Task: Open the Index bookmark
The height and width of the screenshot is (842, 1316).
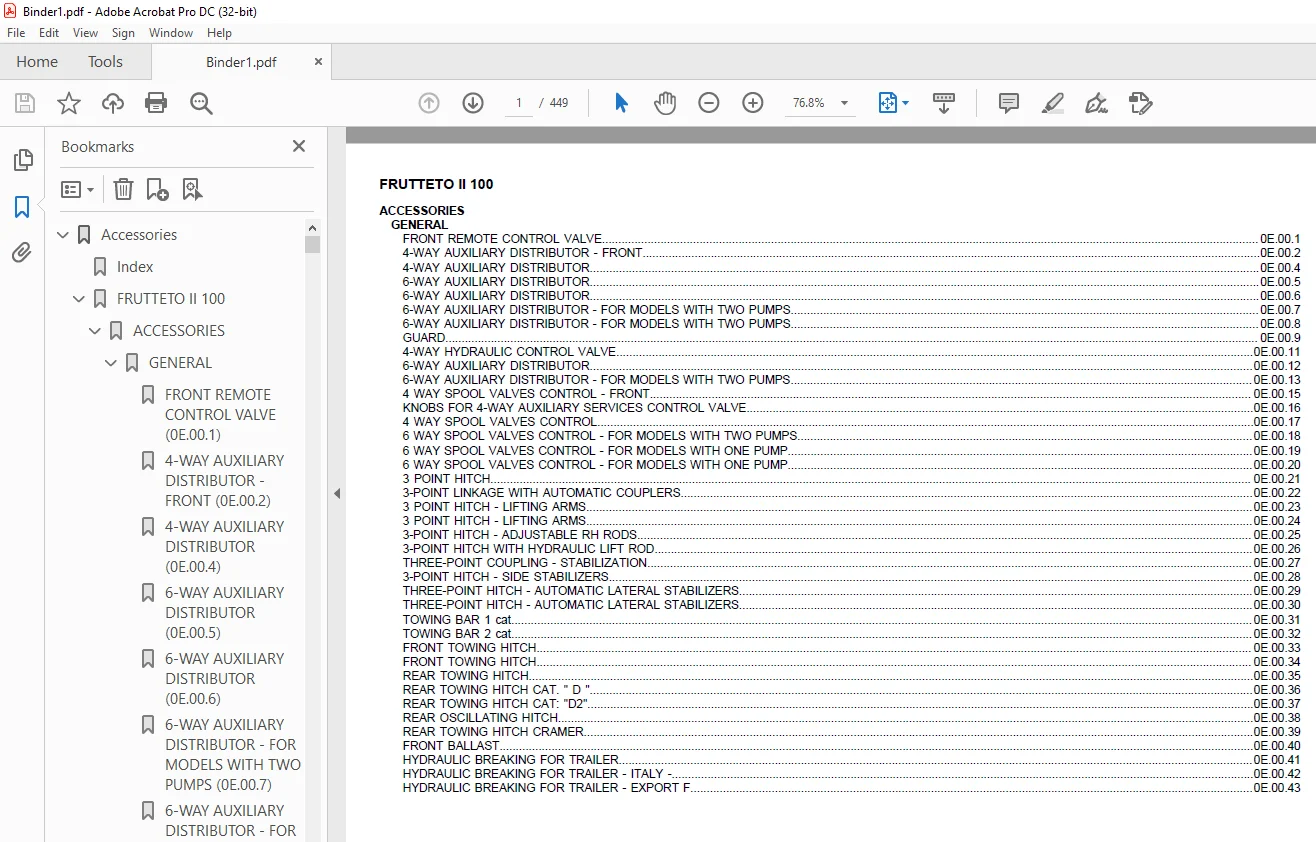Action: pos(135,267)
